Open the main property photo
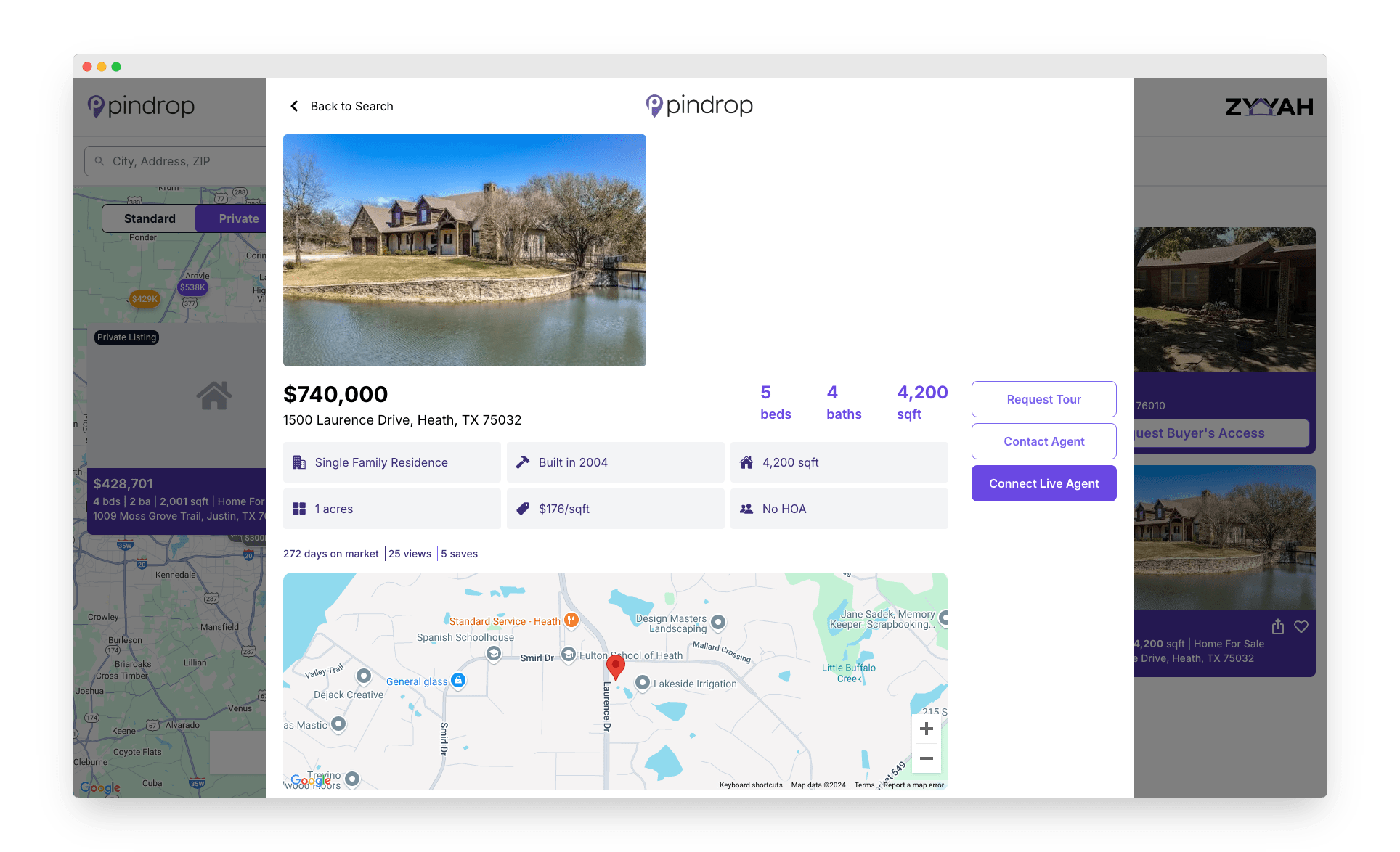The image size is (1400, 852). coord(464,250)
